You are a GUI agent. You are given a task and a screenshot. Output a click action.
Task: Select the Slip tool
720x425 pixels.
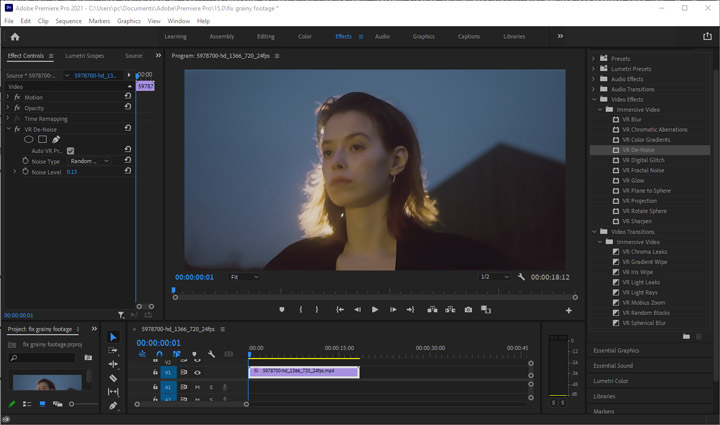(113, 391)
